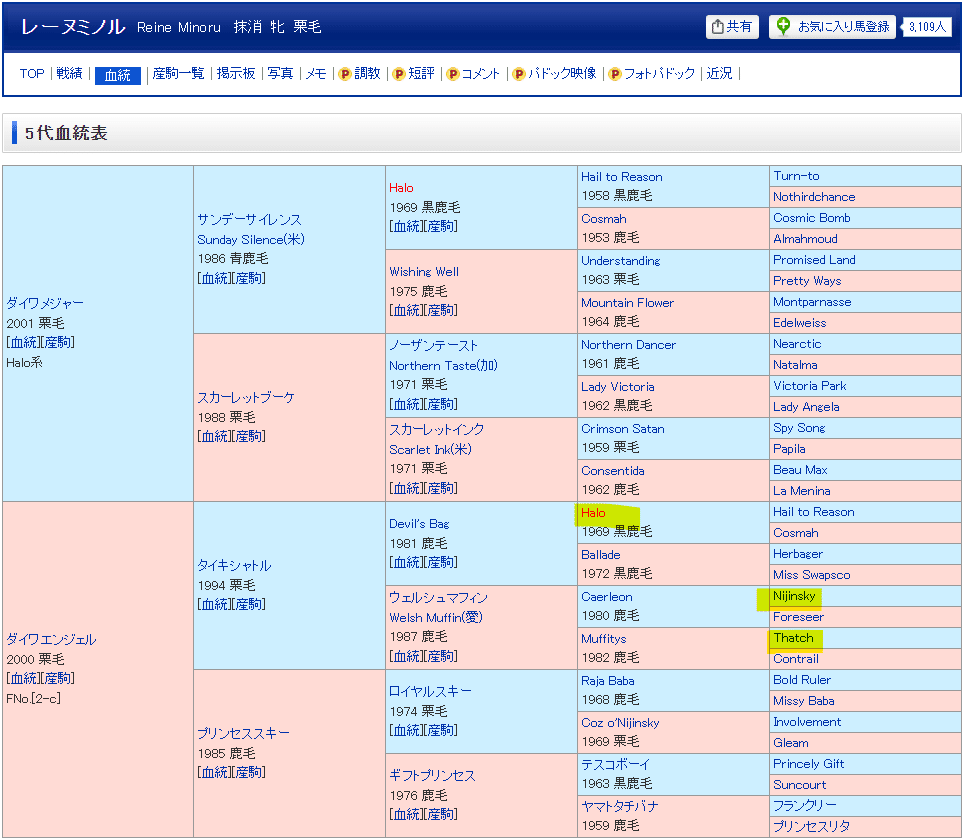The image size is (964, 840).
Task: Open the テスコボーイ link
Action: (x=615, y=764)
